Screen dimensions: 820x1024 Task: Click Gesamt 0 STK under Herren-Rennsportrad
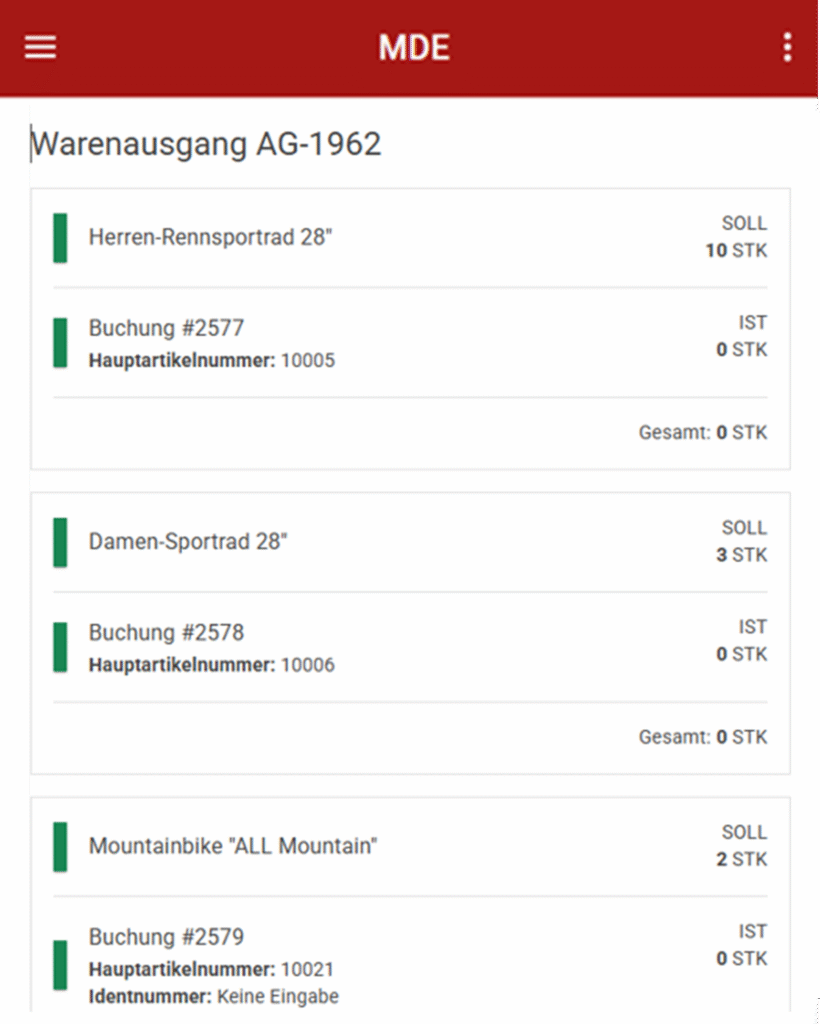click(703, 433)
